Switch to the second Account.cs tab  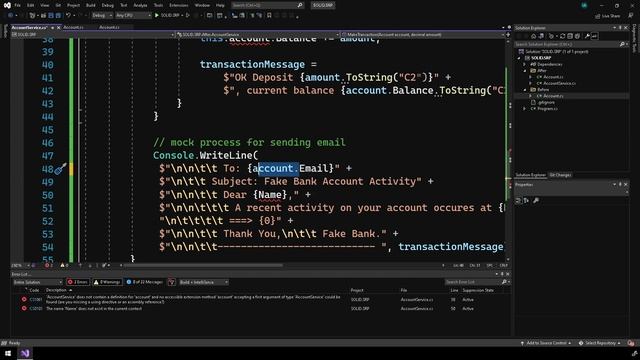pyautogui.click(x=73, y=27)
